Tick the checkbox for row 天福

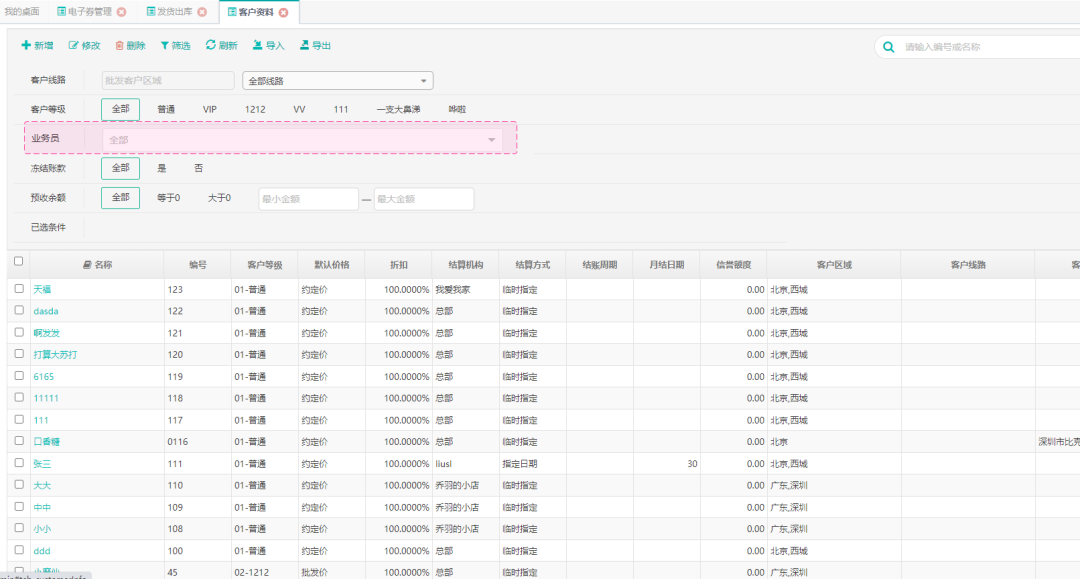click(19, 288)
